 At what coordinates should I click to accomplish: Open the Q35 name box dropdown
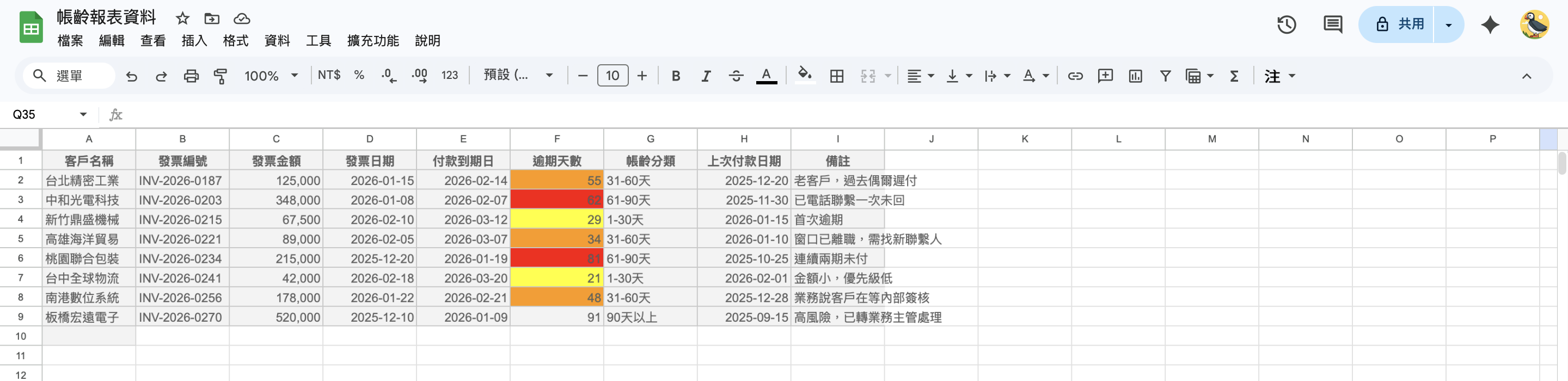point(83,114)
